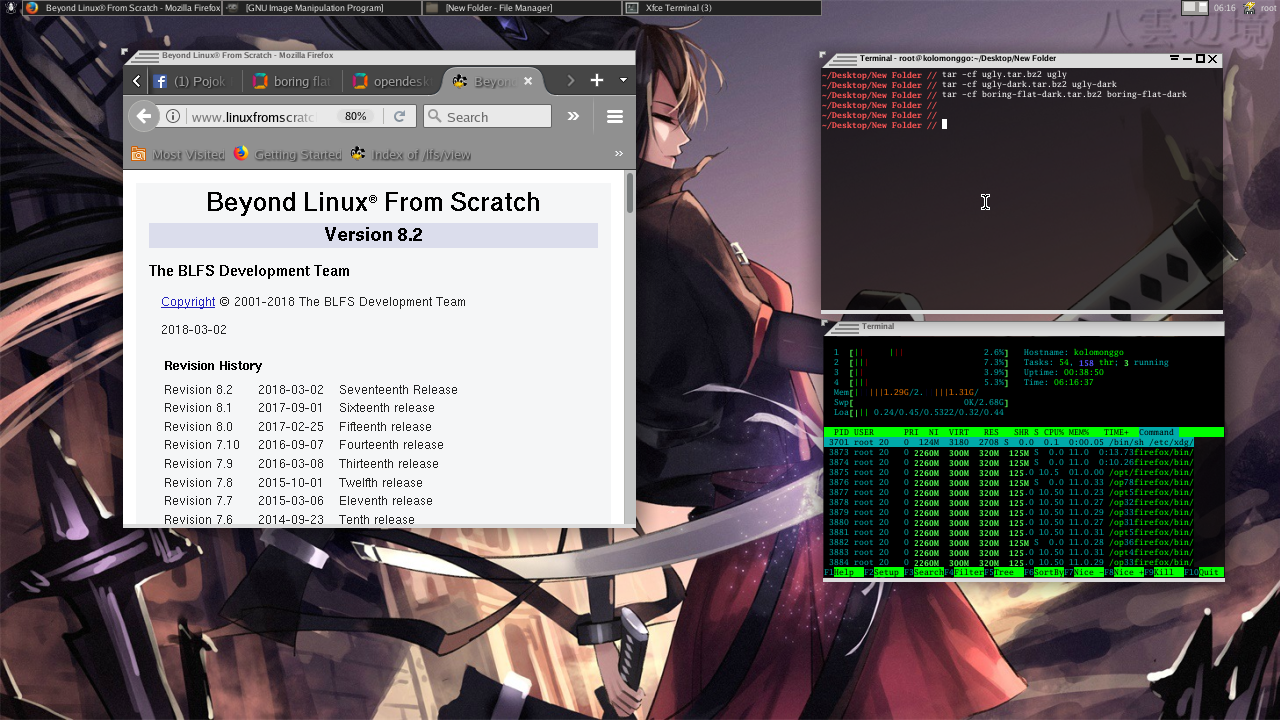Switch to the opendesktop tab
This screenshot has width=1280, height=720.
393,81
